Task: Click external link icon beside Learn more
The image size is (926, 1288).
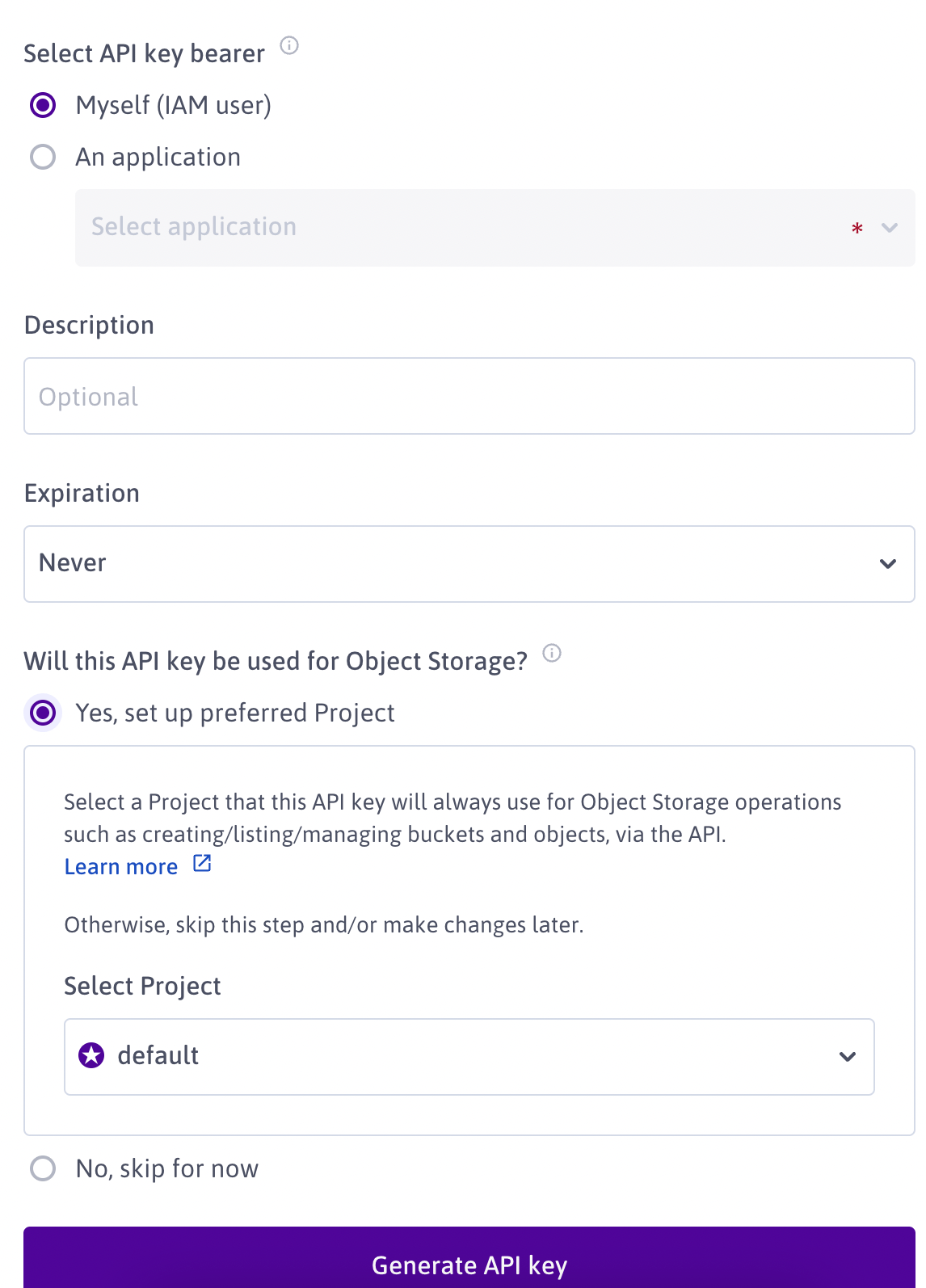Action: coord(202,864)
